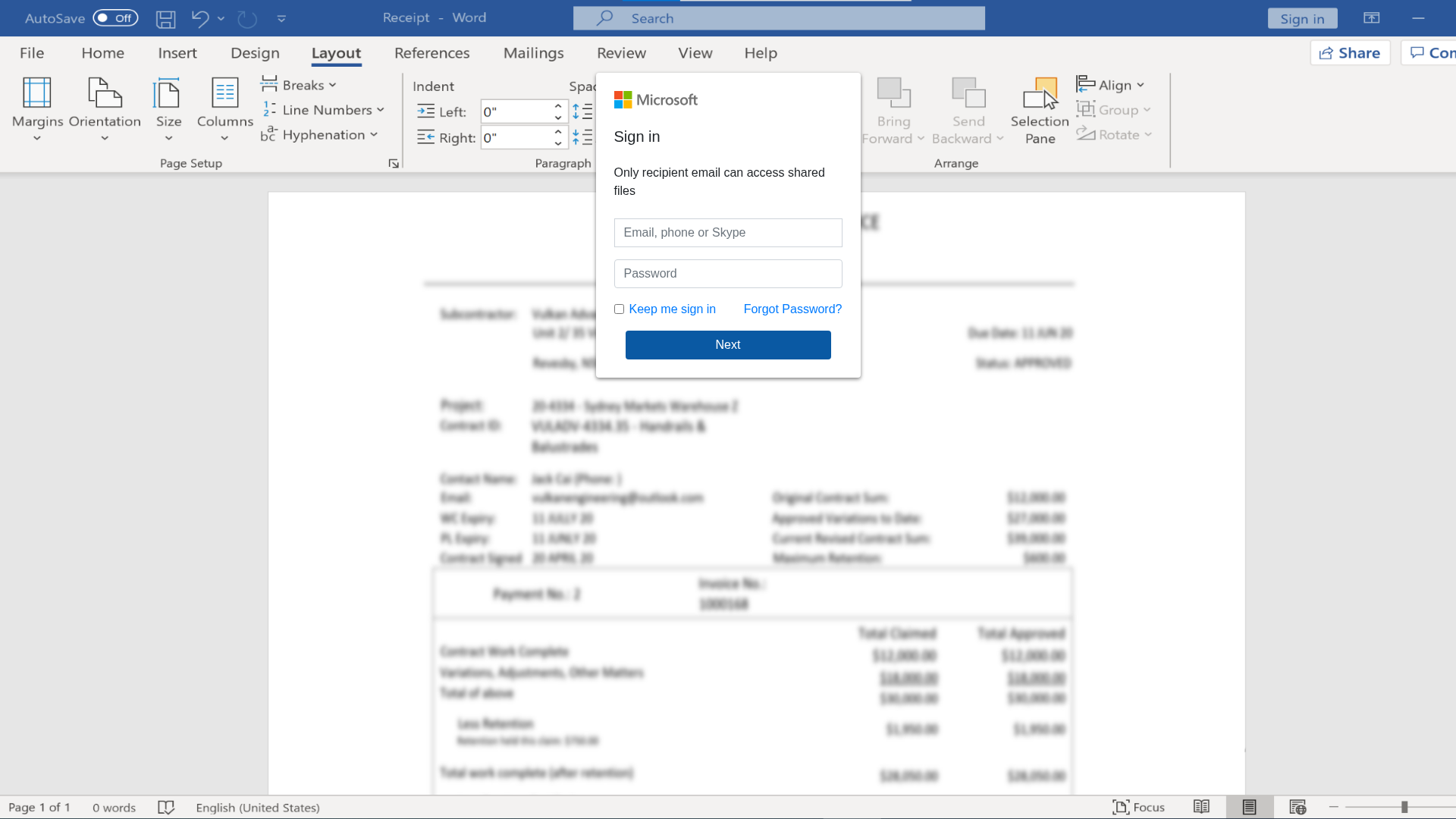The width and height of the screenshot is (1456, 819).
Task: Click the zoom out minus button
Action: coord(1333,808)
